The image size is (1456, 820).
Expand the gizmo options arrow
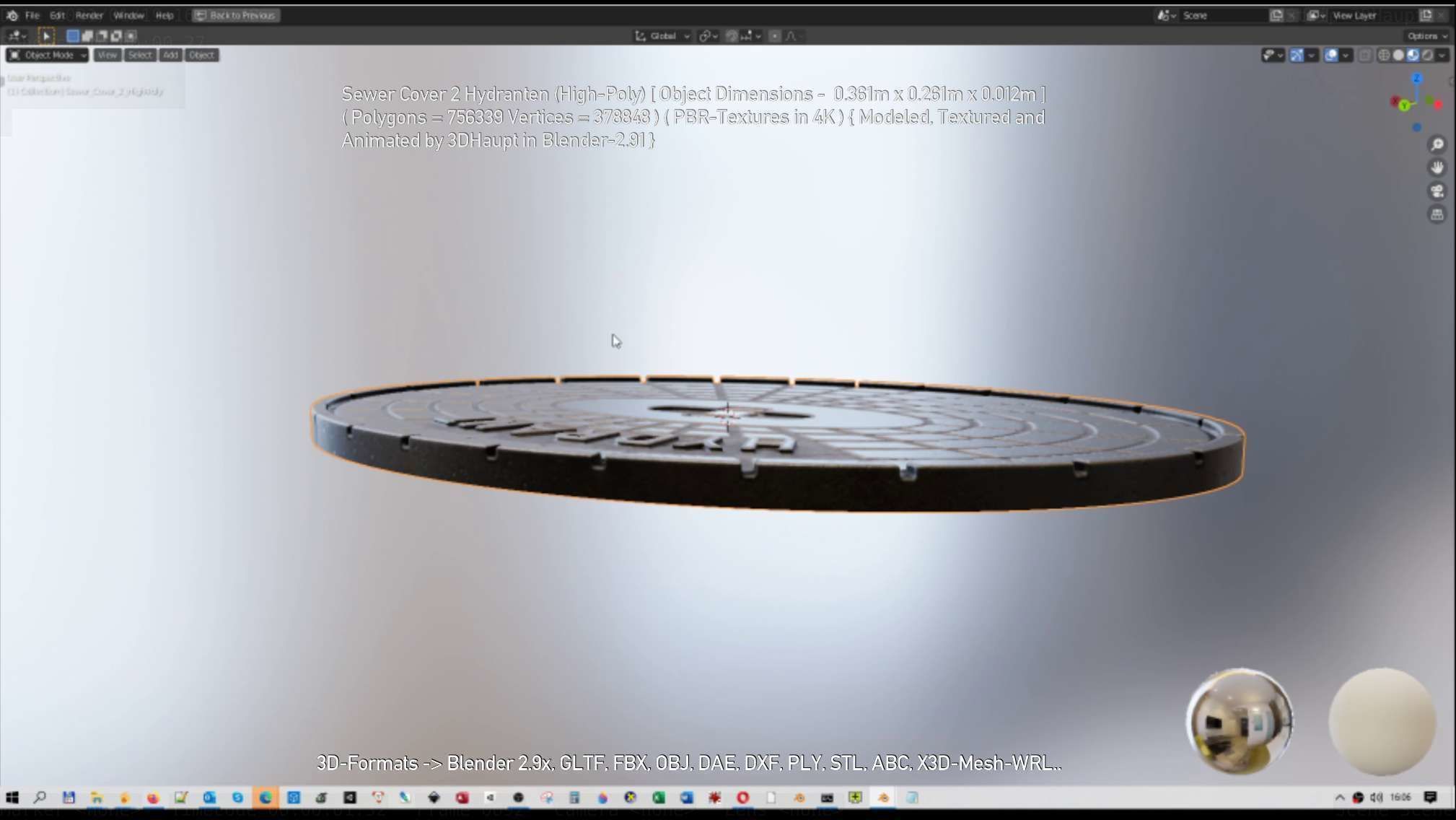tap(1312, 55)
